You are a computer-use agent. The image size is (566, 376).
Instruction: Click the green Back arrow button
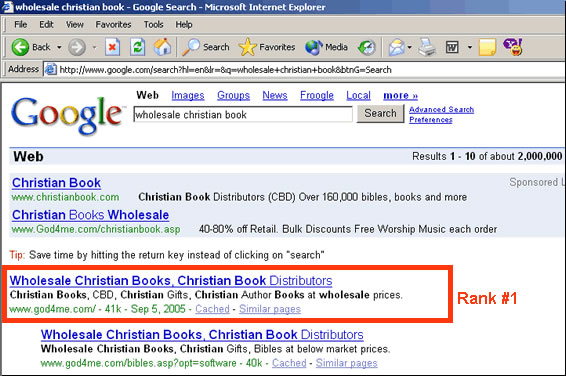[20, 47]
